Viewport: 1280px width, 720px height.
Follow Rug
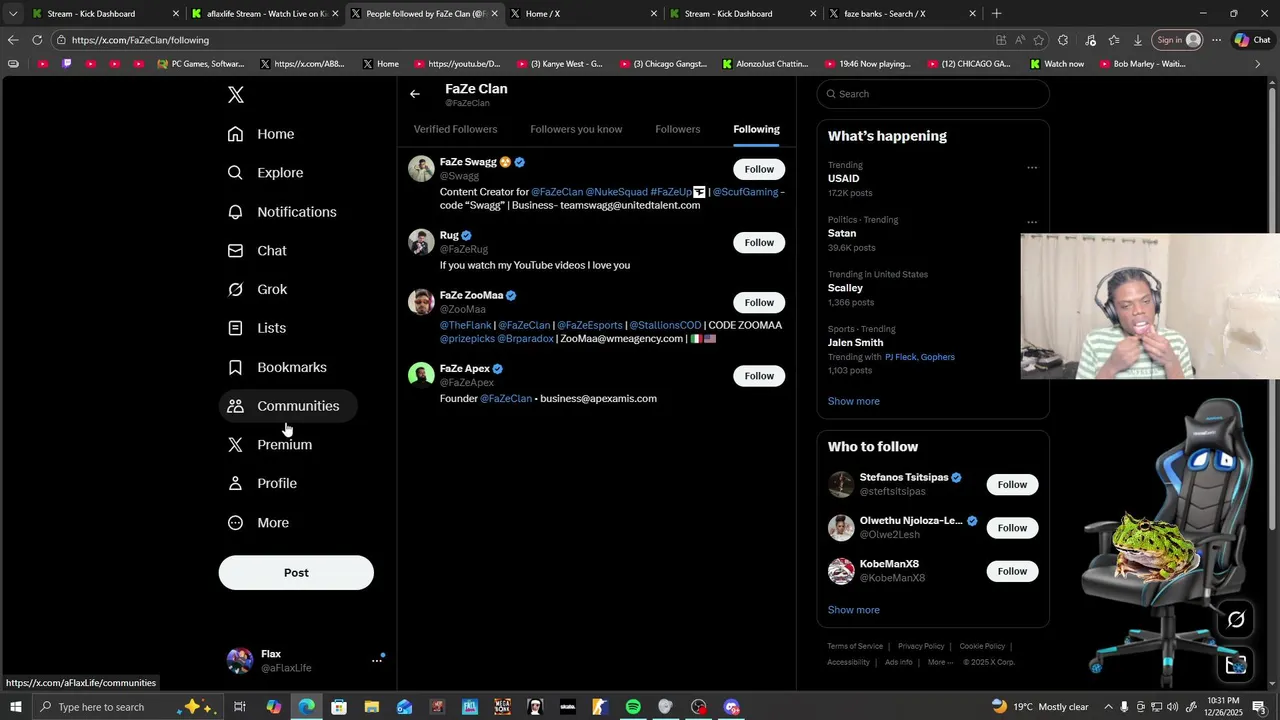pyautogui.click(x=759, y=242)
